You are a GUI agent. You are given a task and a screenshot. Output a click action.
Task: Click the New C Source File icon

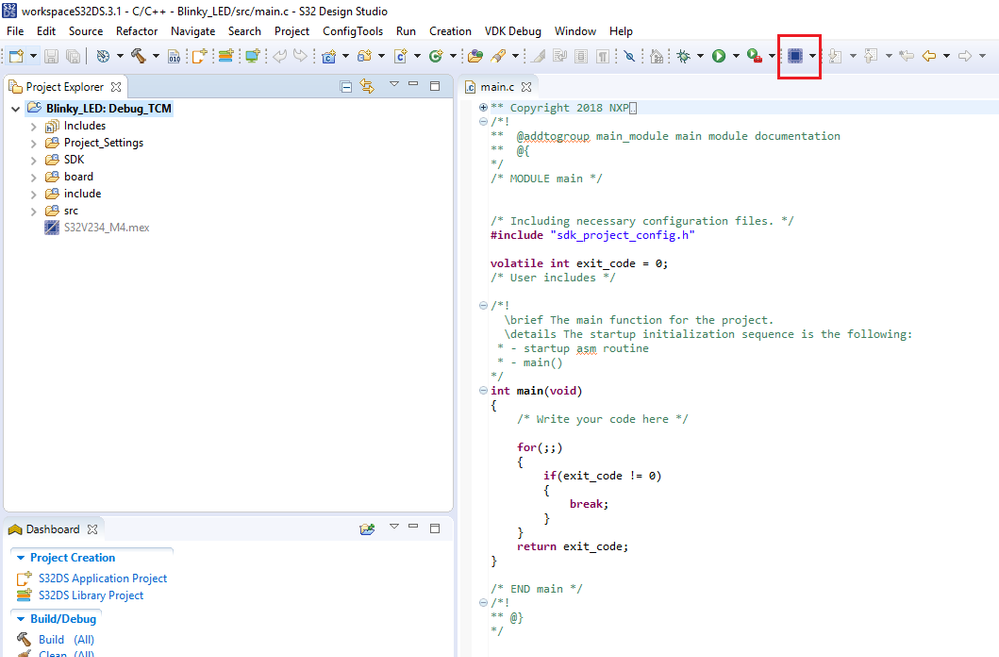tap(401, 56)
